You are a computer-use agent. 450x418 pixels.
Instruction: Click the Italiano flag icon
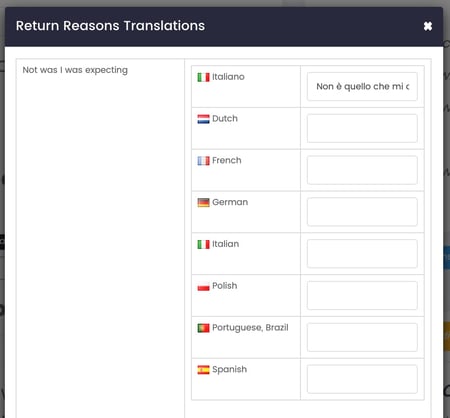click(203, 77)
